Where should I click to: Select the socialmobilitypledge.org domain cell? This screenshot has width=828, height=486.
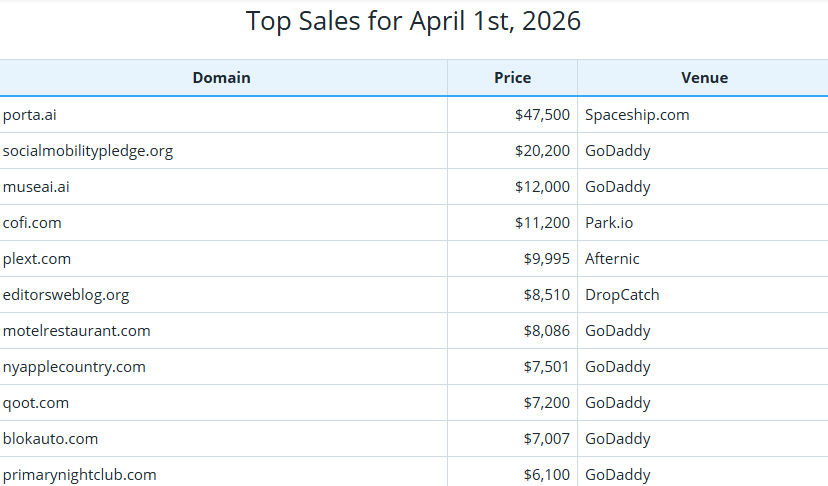(x=223, y=151)
